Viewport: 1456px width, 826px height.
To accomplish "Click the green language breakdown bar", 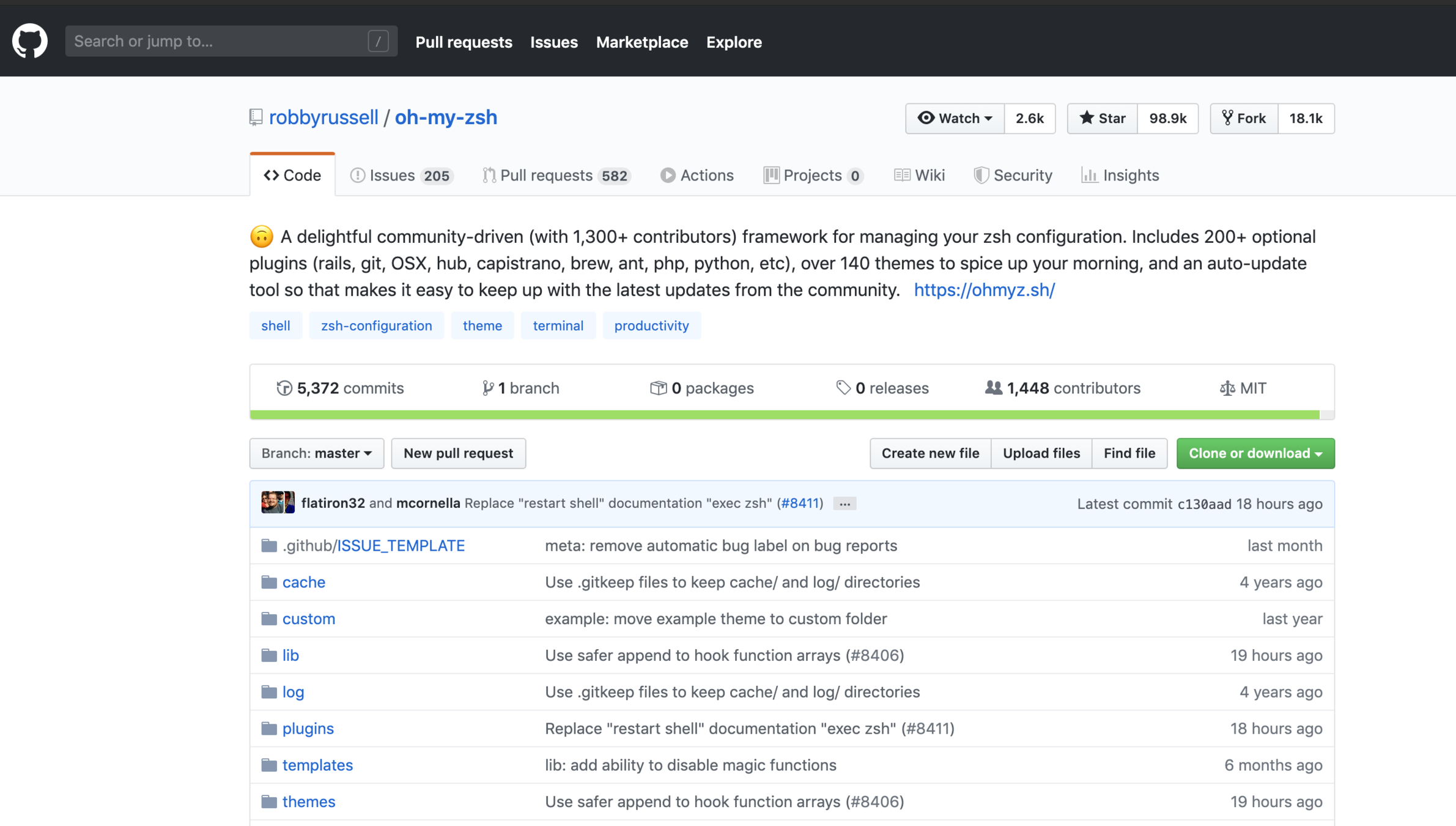I will (x=785, y=415).
